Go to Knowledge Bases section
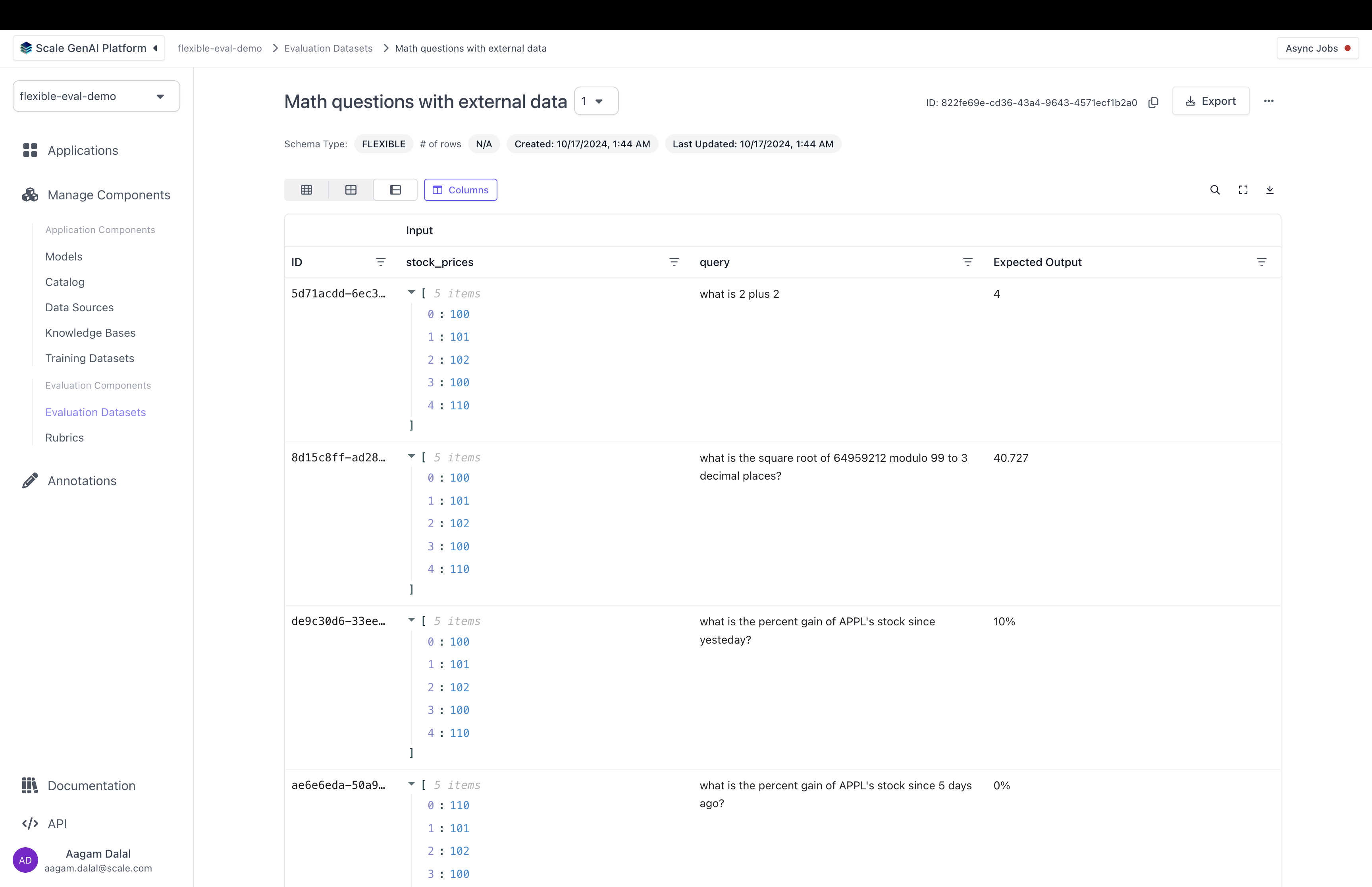The width and height of the screenshot is (1372, 887). (x=91, y=333)
